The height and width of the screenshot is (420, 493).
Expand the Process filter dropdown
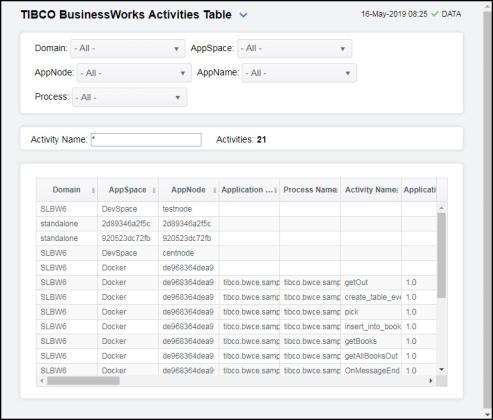point(130,97)
